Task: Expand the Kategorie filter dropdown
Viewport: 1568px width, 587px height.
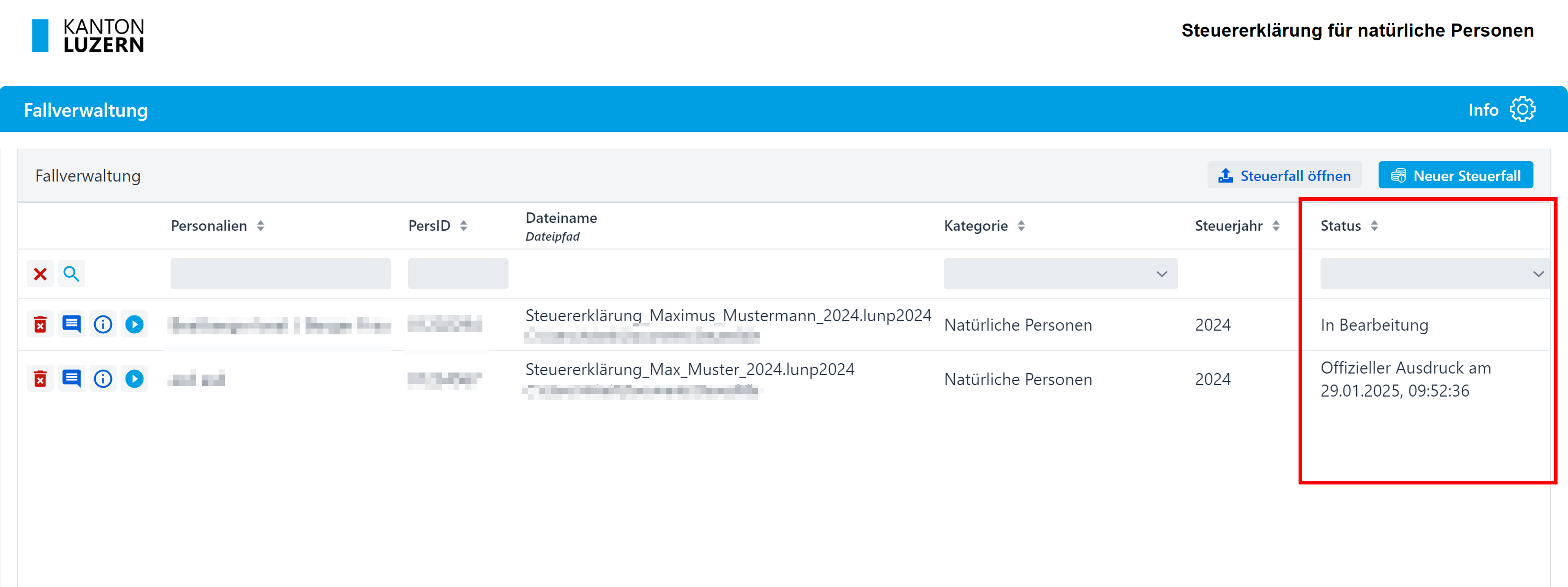Action: (1060, 274)
